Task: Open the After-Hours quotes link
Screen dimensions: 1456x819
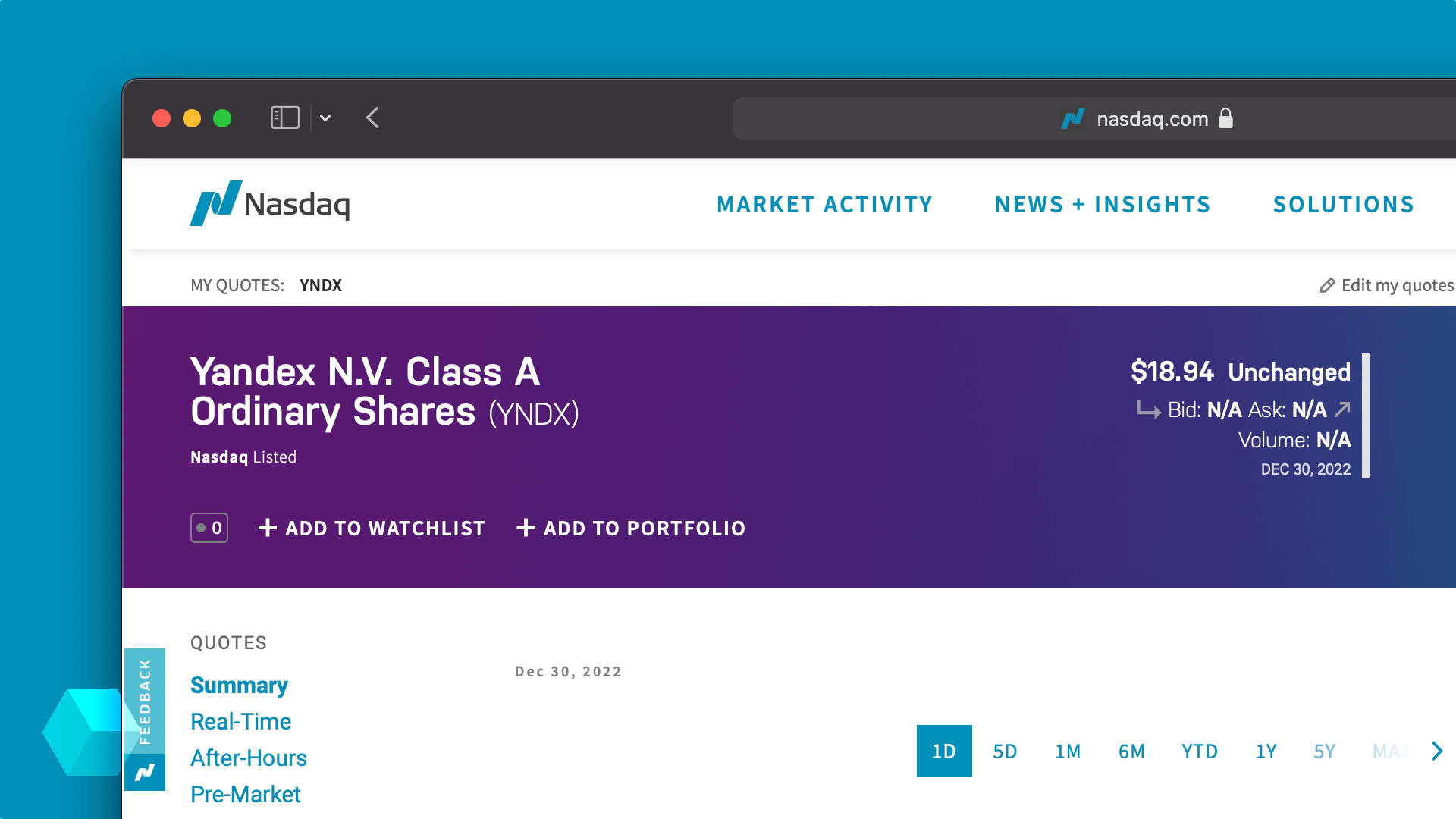Action: tap(248, 758)
